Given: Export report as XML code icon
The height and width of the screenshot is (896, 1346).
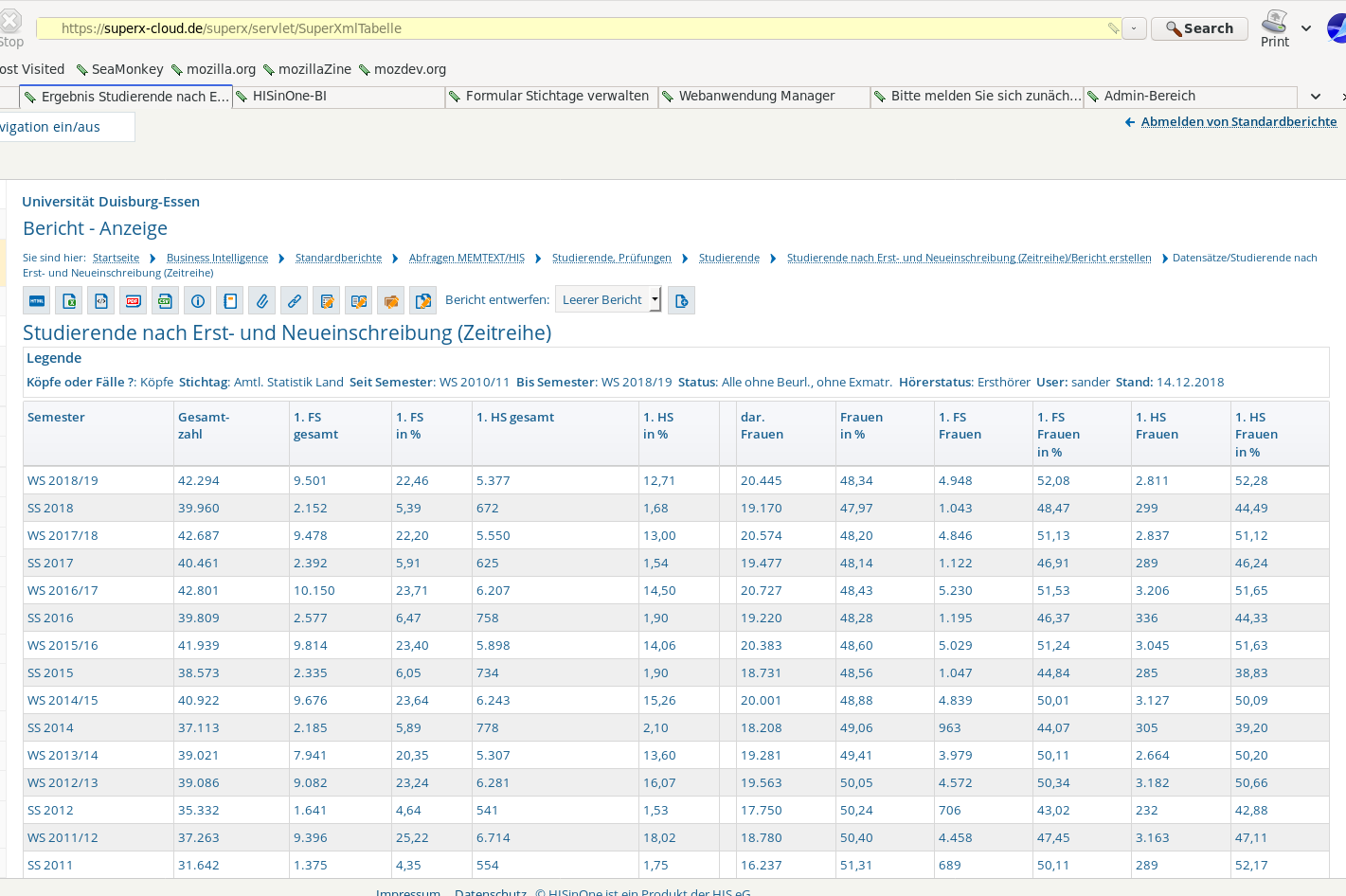Looking at the screenshot, I should pos(101,301).
